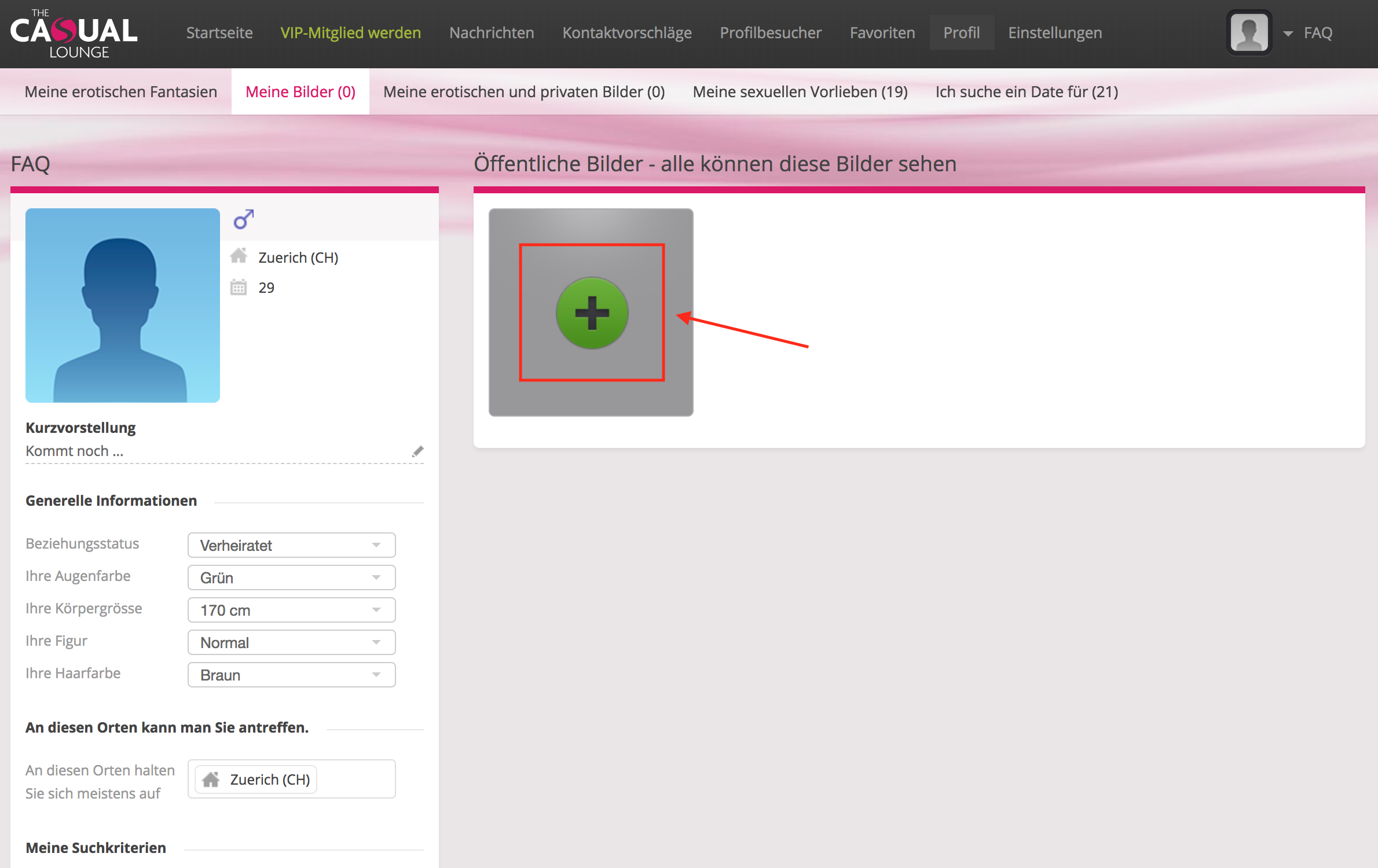Click the green plus add-photo icon
The height and width of the screenshot is (868, 1378).
592,313
